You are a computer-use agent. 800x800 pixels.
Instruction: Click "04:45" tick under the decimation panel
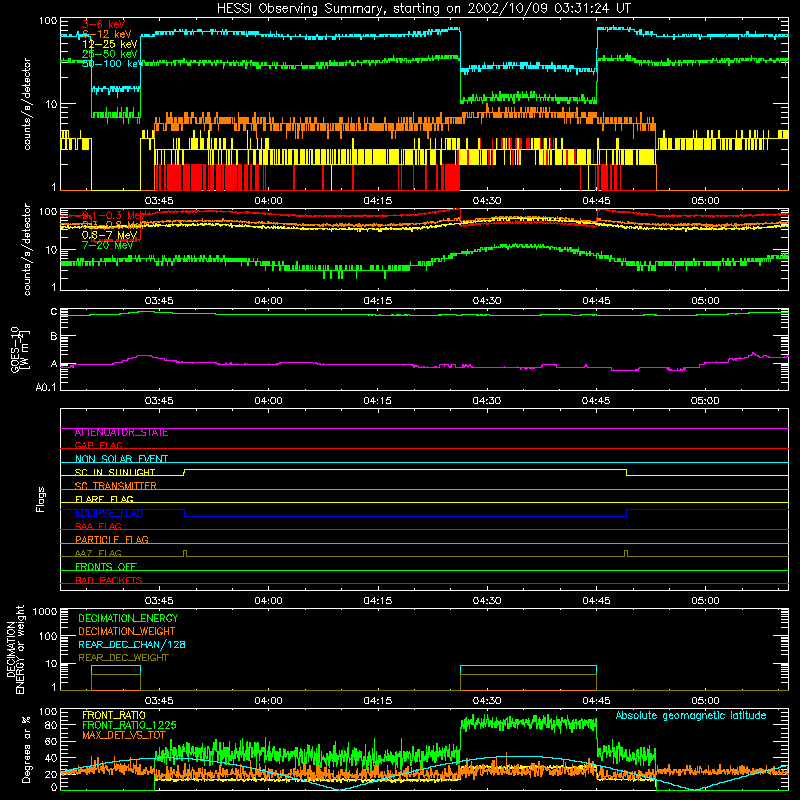pyautogui.click(x=596, y=701)
